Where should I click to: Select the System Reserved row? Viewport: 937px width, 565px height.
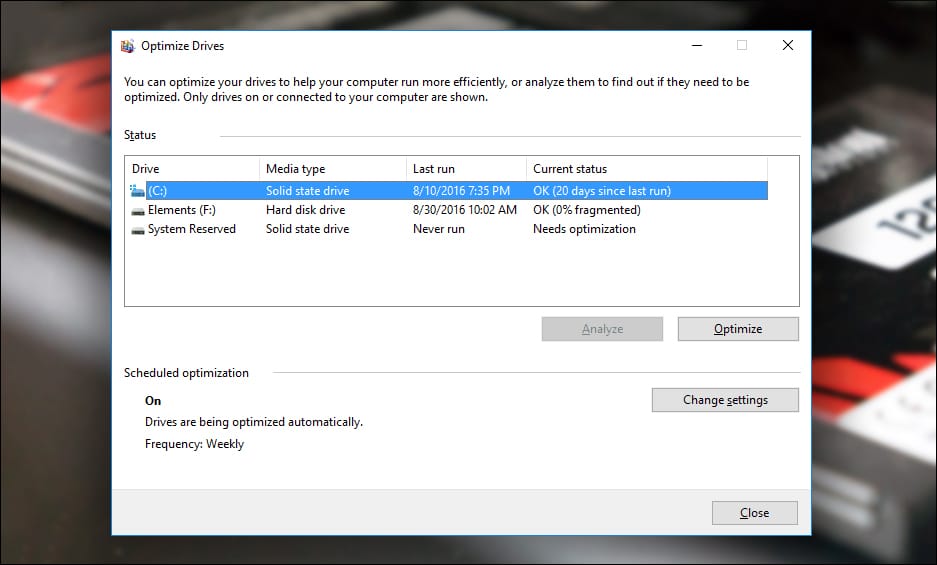pos(446,229)
